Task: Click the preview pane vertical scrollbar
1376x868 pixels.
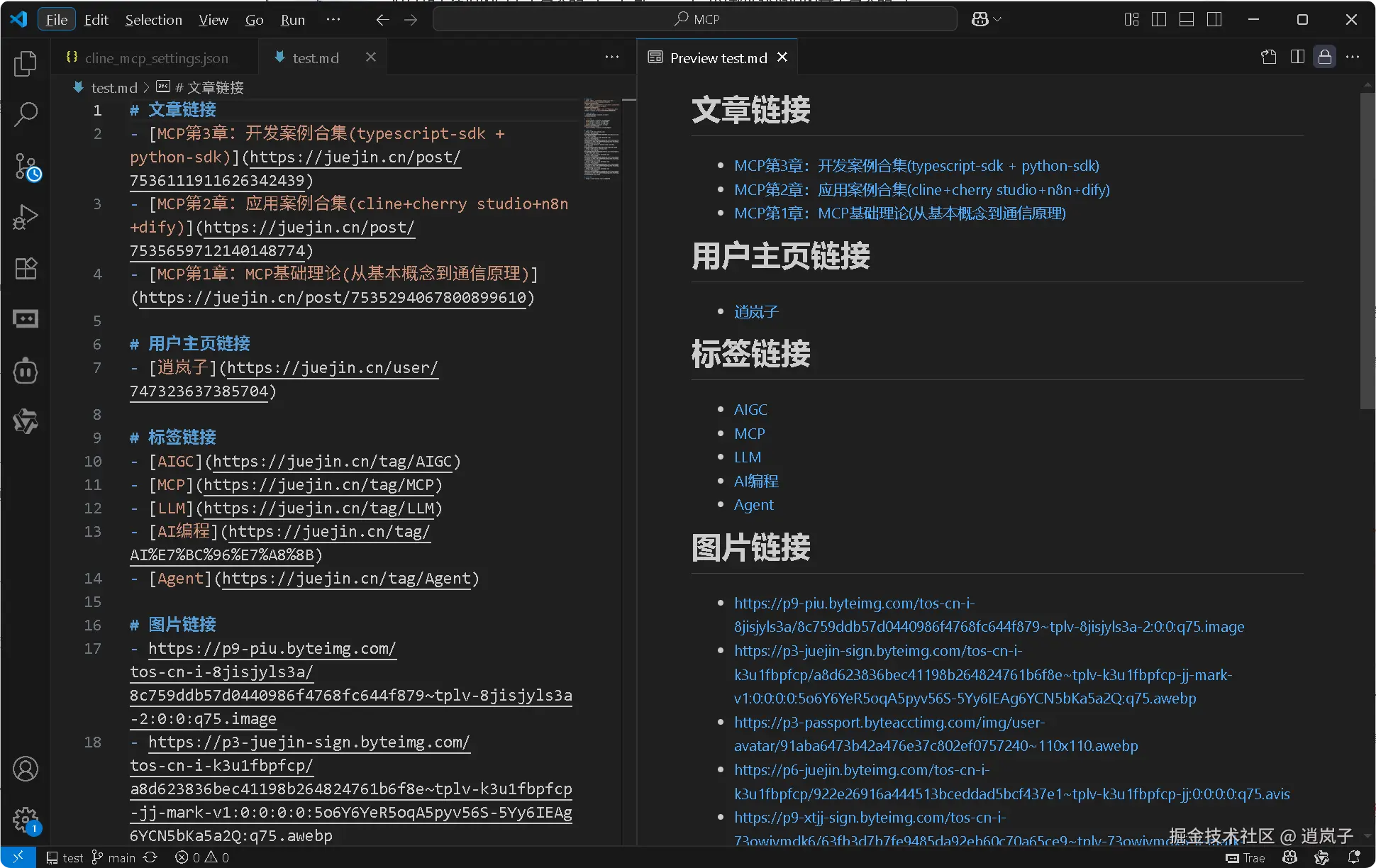Action: [x=1367, y=248]
